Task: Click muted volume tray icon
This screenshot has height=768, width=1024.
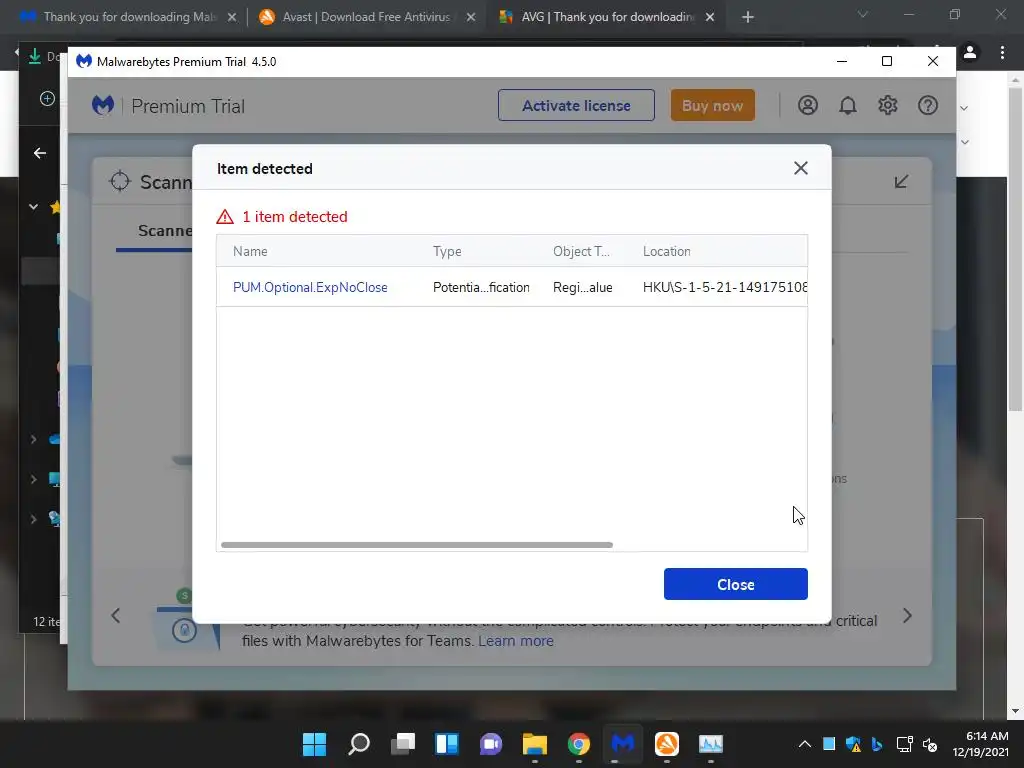Action: [x=930, y=744]
